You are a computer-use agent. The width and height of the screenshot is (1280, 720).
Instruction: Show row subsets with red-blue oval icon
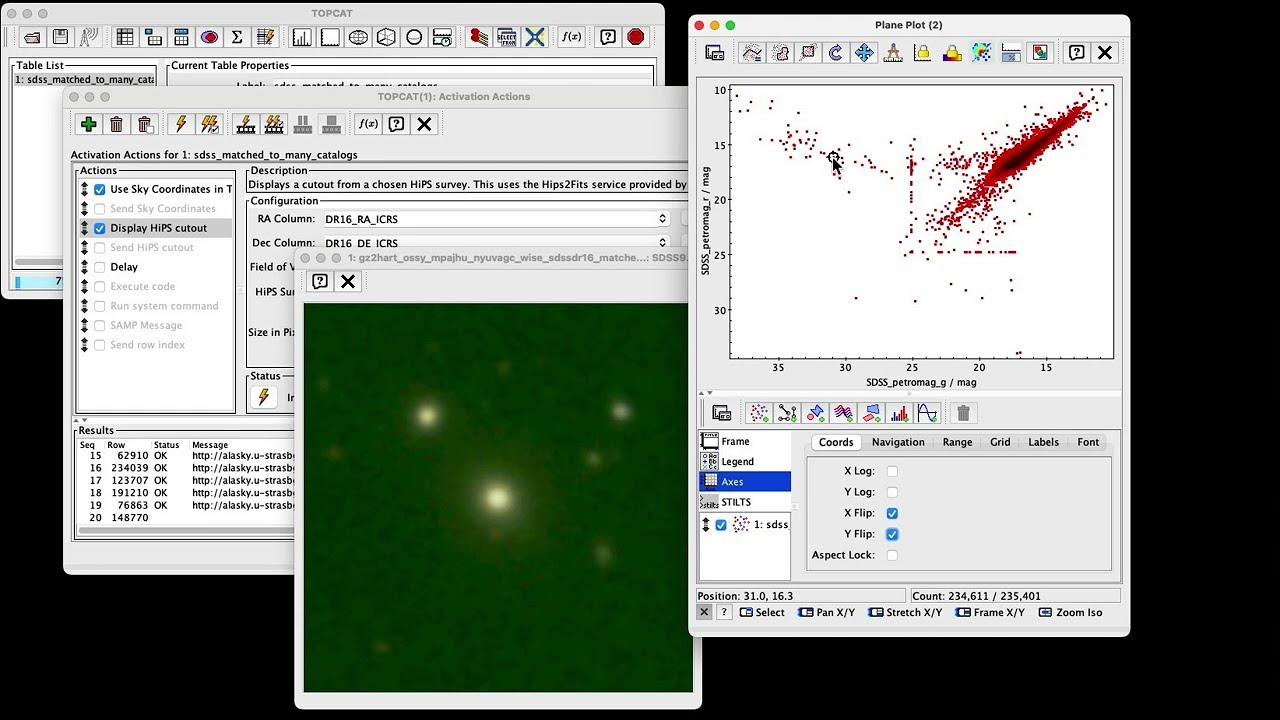(209, 38)
